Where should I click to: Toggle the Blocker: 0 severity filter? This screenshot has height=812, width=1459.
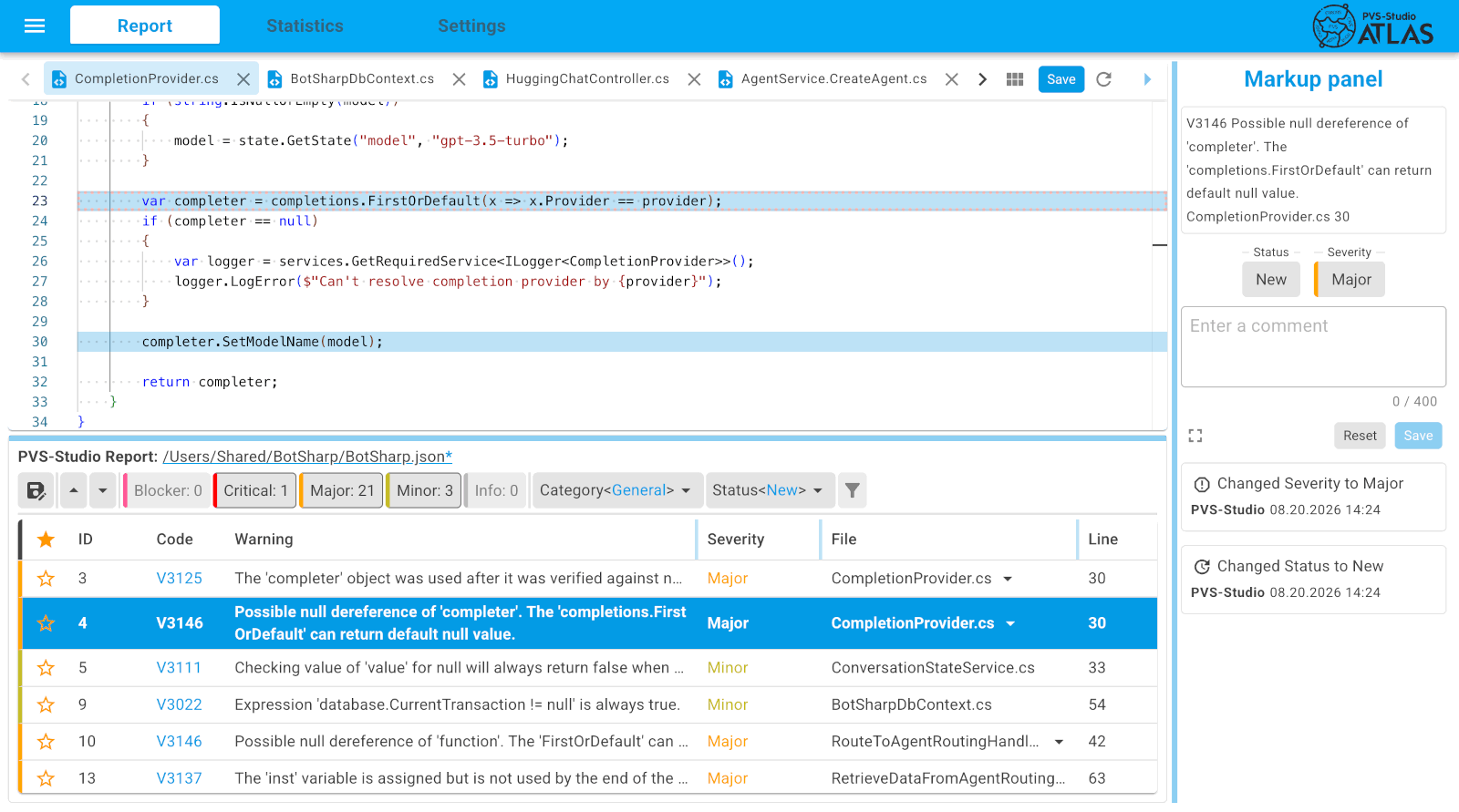167,490
